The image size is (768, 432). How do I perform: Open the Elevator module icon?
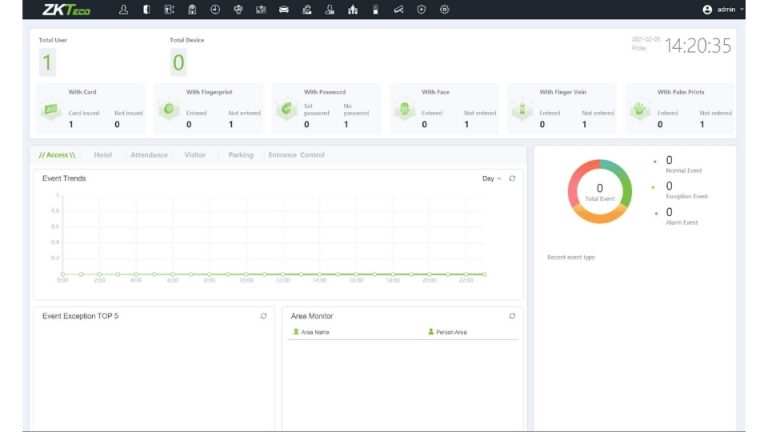coord(169,9)
